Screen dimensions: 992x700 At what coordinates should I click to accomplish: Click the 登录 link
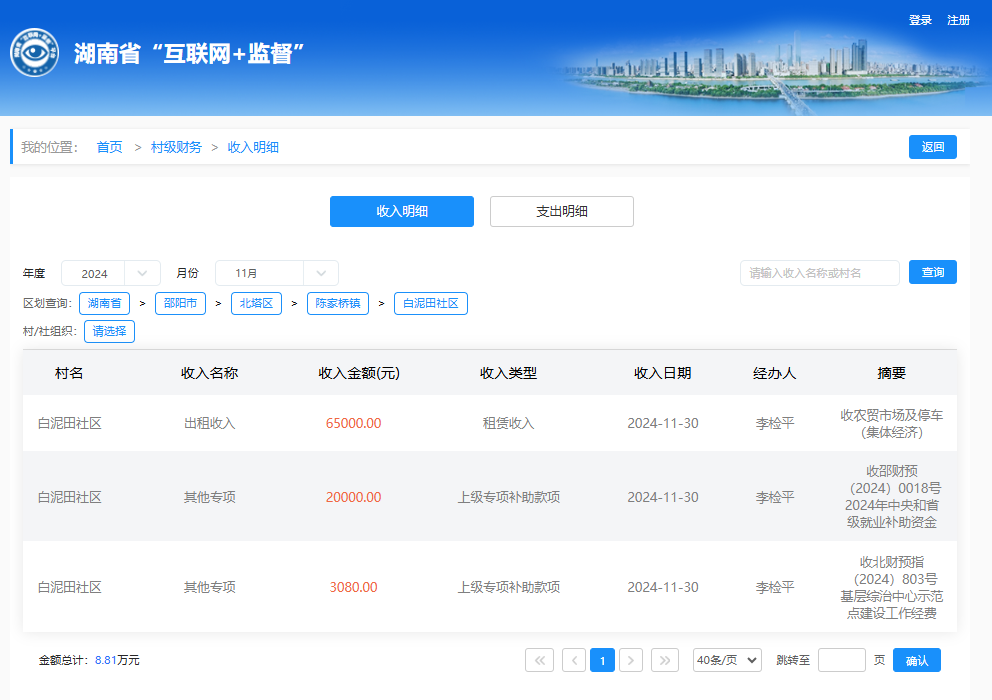click(920, 20)
